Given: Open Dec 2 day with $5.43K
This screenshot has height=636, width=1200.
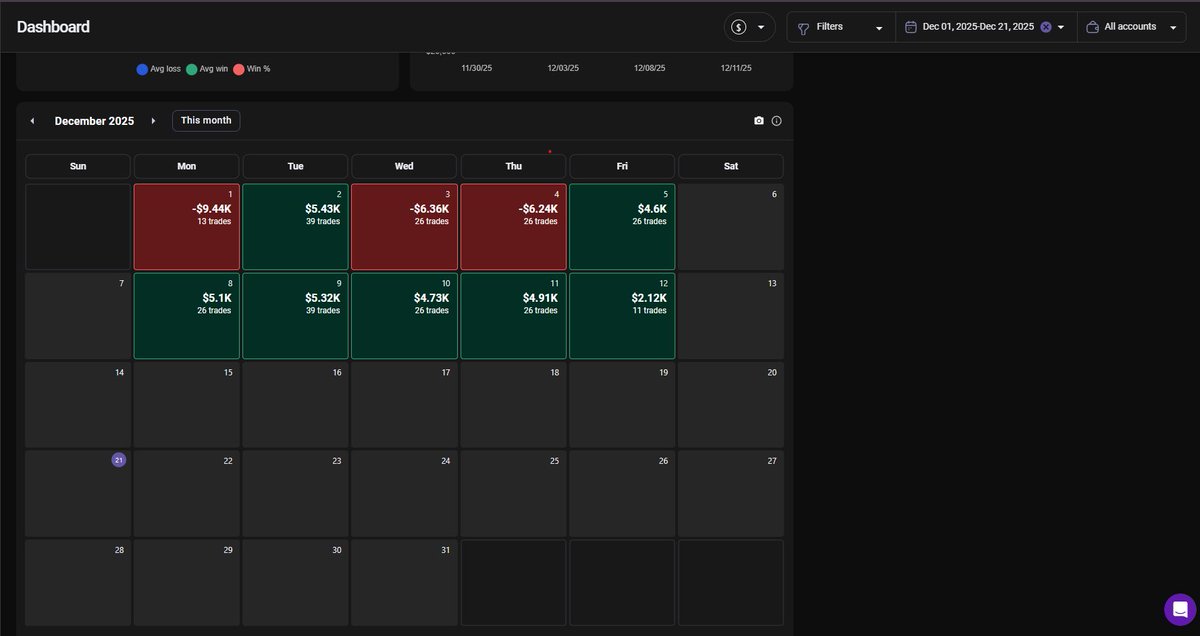Looking at the screenshot, I should 295,227.
